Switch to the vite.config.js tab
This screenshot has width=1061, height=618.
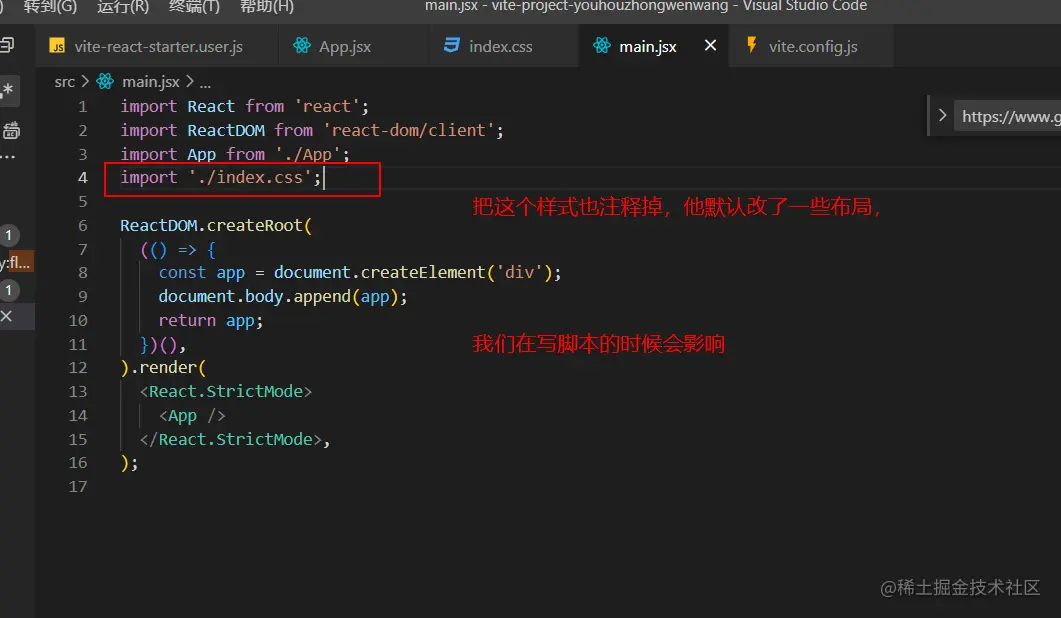click(x=812, y=46)
